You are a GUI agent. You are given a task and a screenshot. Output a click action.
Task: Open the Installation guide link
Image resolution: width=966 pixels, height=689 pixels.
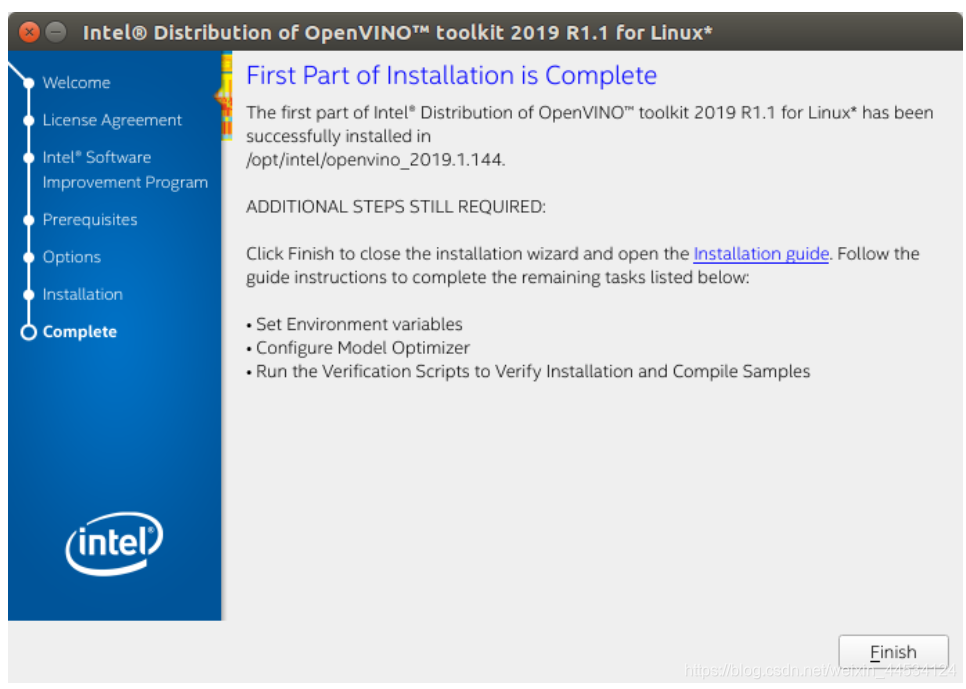[761, 254]
